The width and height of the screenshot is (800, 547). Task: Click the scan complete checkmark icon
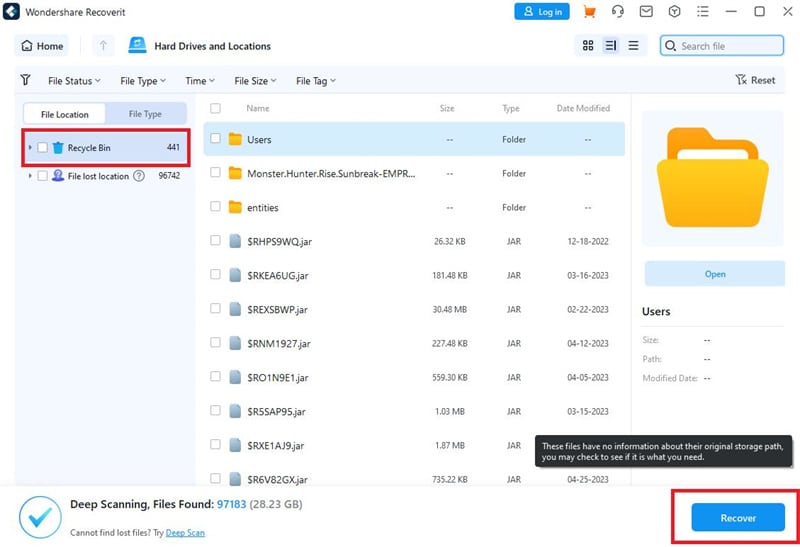pyautogui.click(x=40, y=517)
